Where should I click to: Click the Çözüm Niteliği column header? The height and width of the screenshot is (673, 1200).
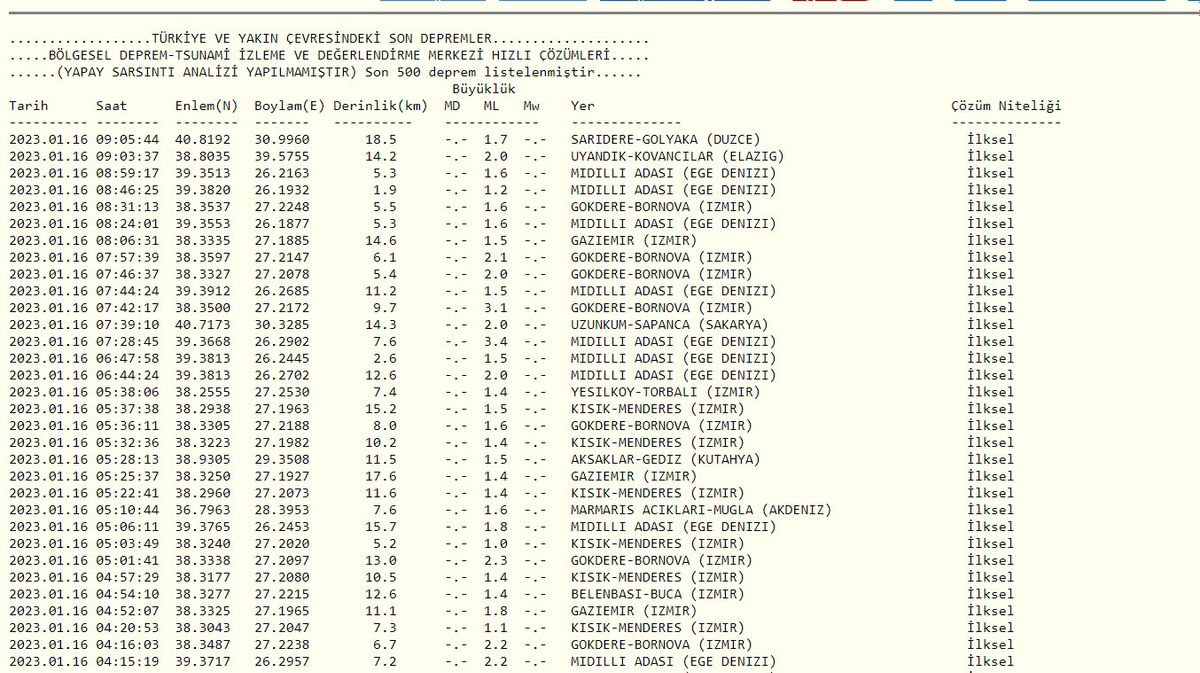point(1006,106)
